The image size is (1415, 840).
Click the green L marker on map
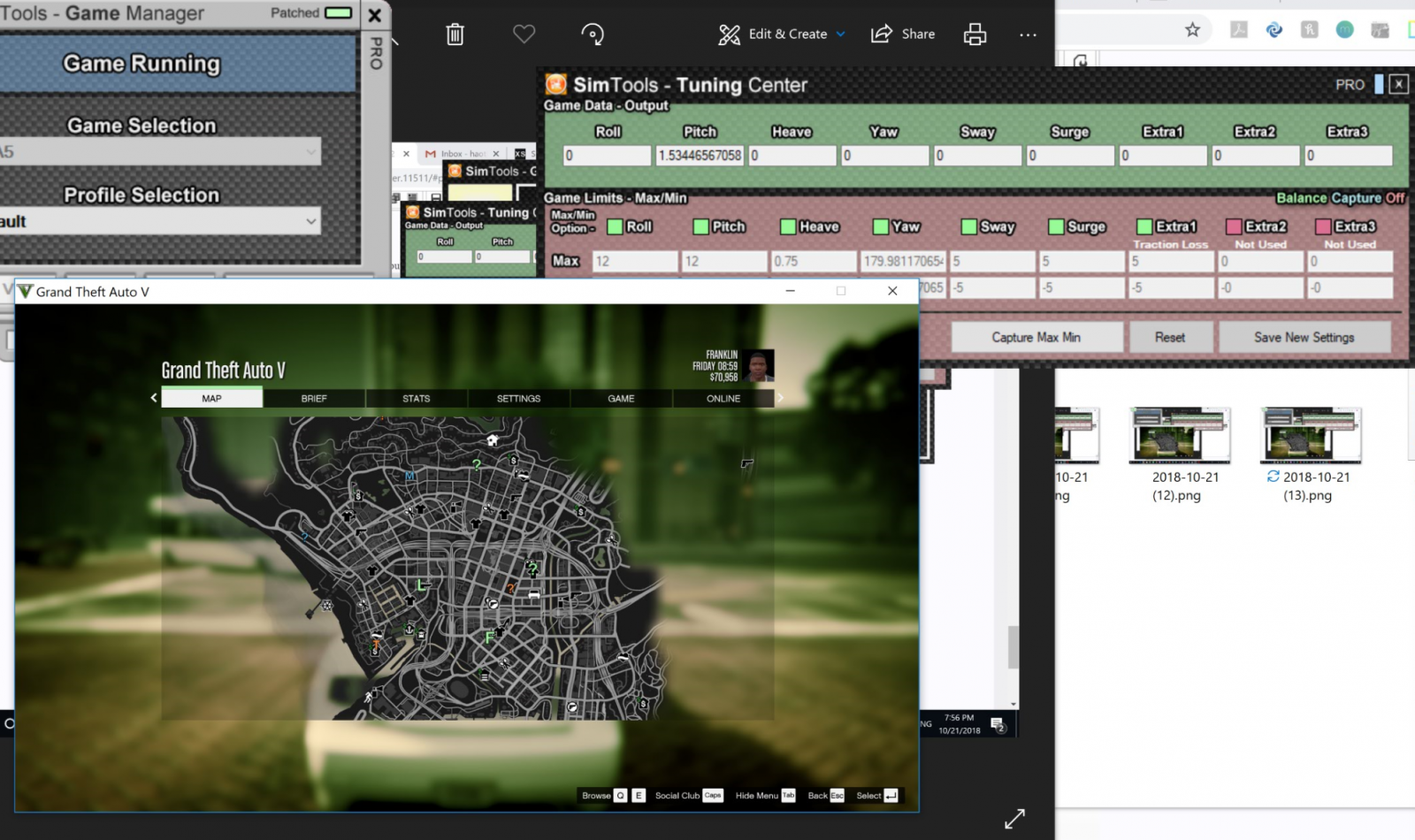pyautogui.click(x=422, y=585)
